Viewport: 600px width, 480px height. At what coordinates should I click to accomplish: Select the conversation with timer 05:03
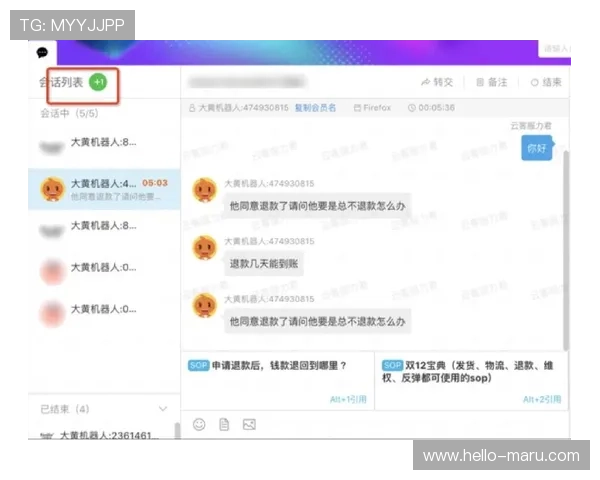(x=104, y=189)
